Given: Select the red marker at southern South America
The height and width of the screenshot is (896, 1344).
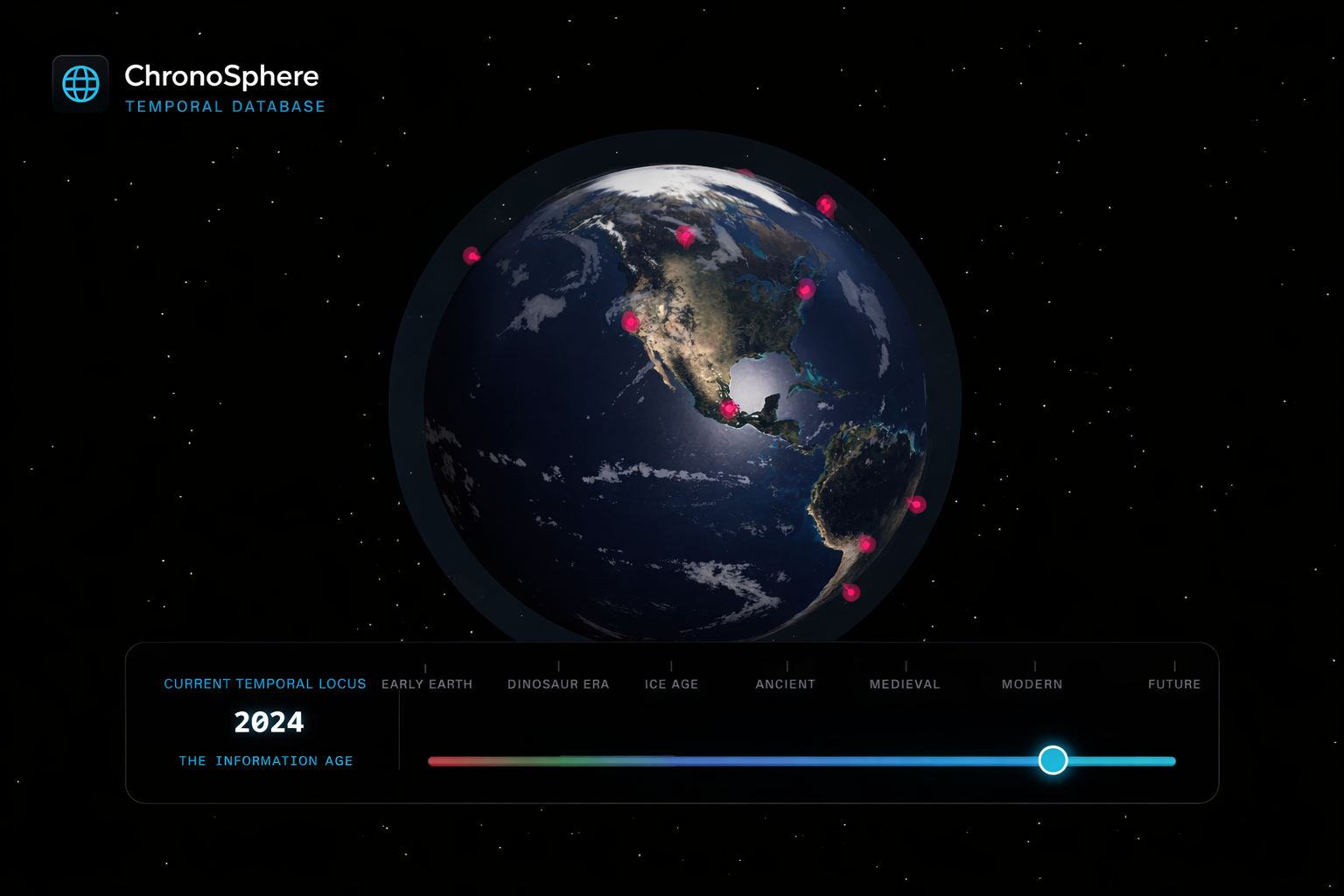Looking at the screenshot, I should pos(850,592).
